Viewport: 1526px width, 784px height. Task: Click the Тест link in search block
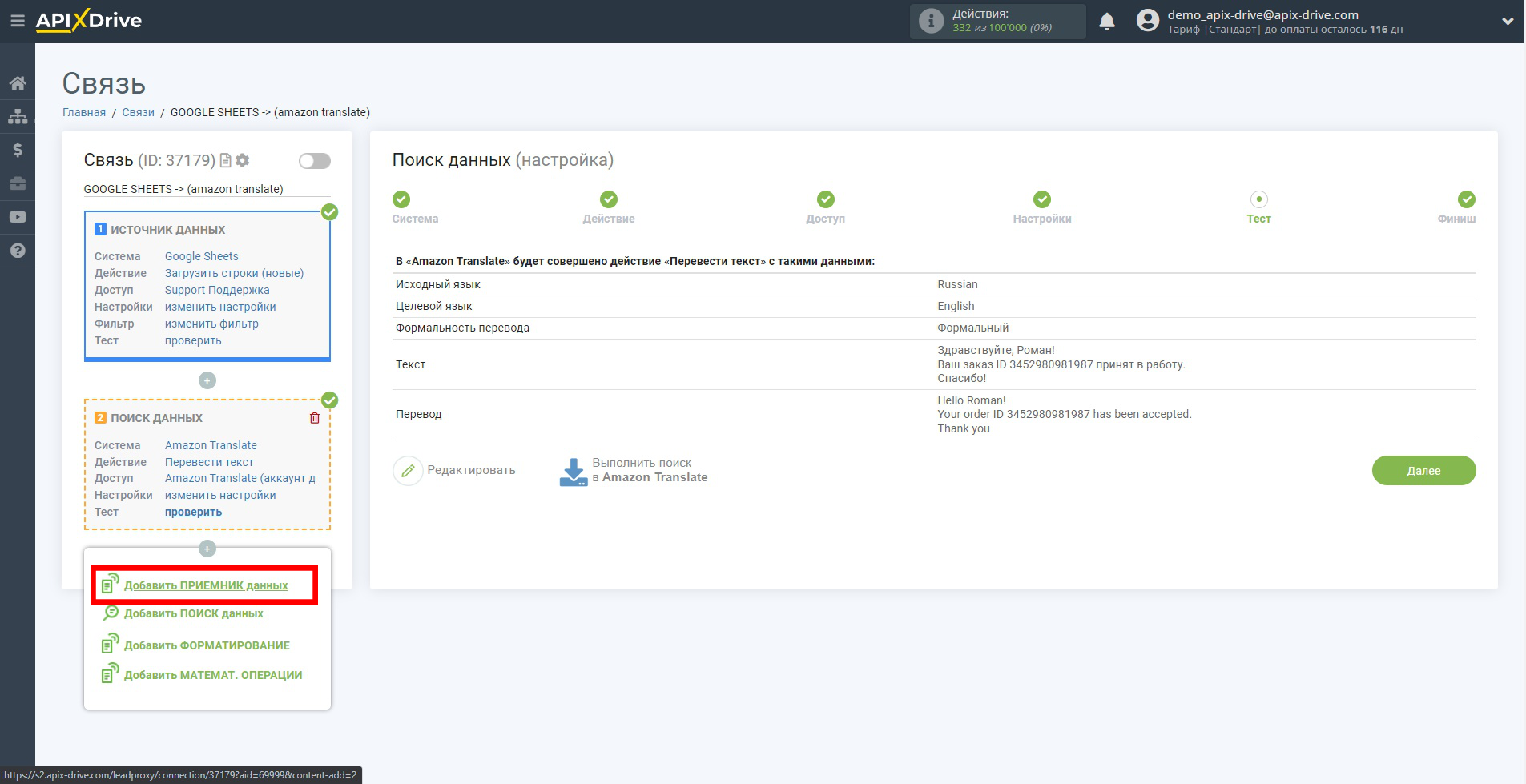(x=107, y=512)
